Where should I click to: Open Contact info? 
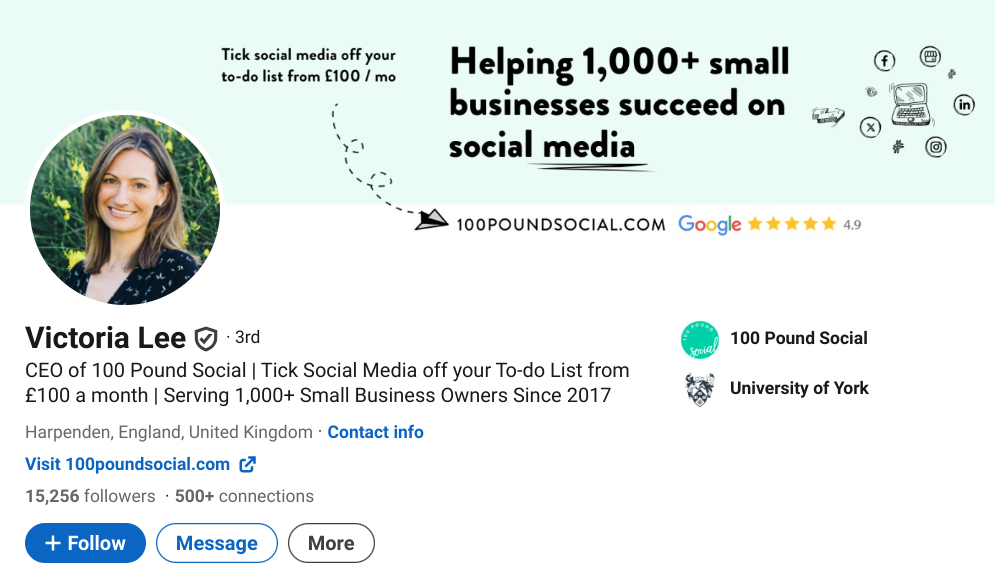pyautogui.click(x=375, y=432)
